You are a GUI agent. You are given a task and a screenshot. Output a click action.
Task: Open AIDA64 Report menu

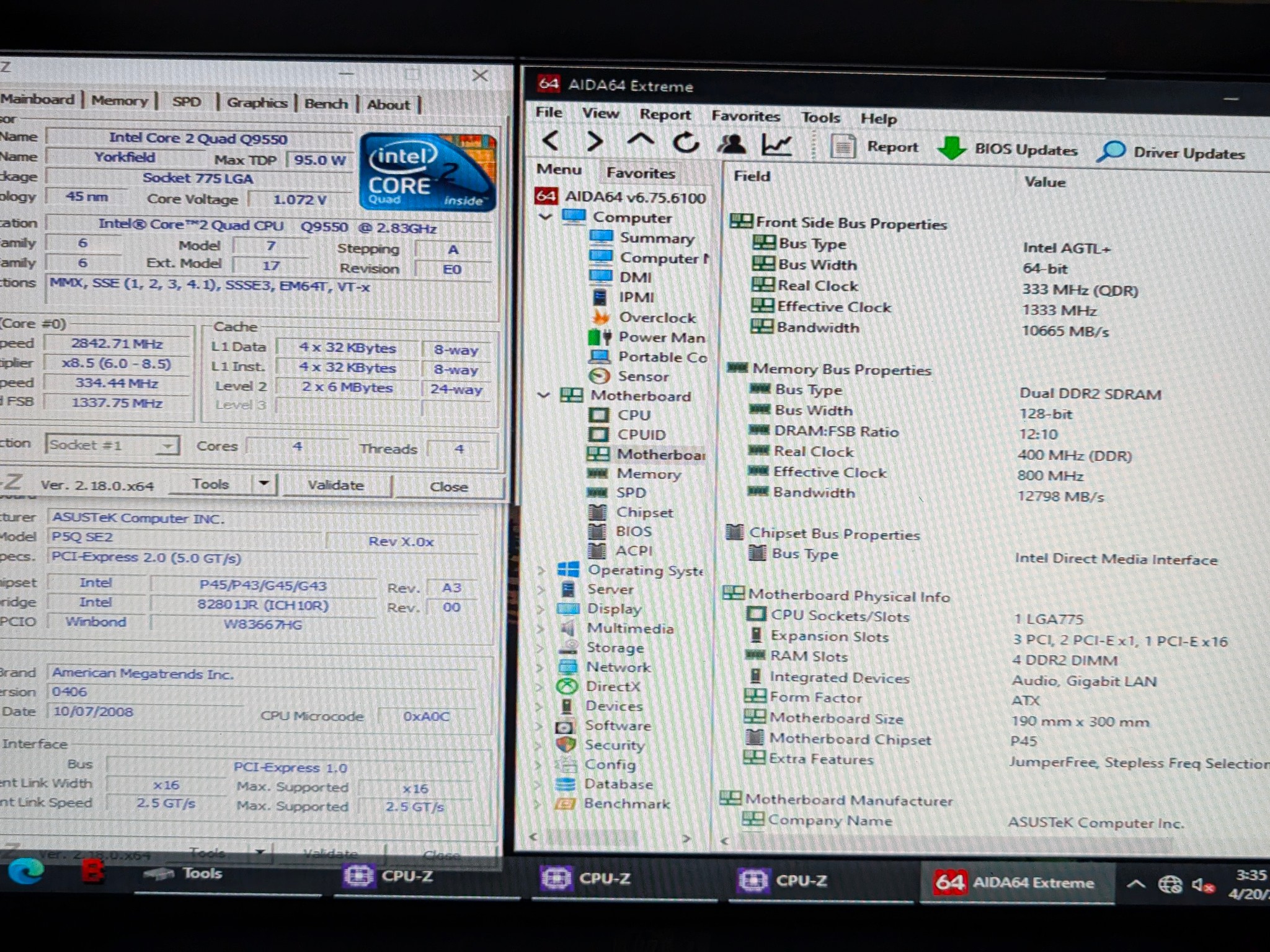[665, 115]
